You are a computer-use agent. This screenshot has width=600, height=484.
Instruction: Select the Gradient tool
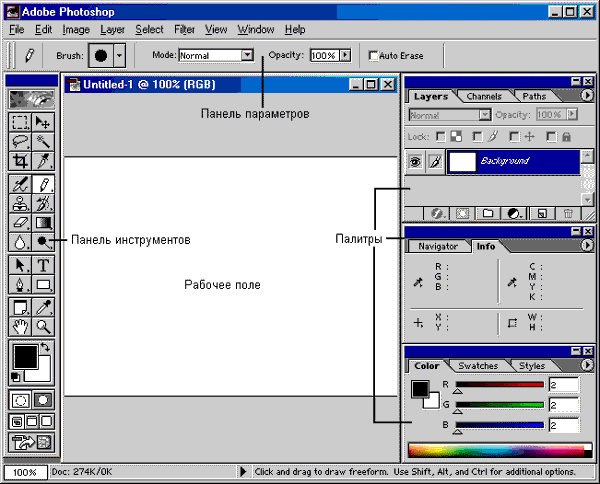(x=43, y=222)
